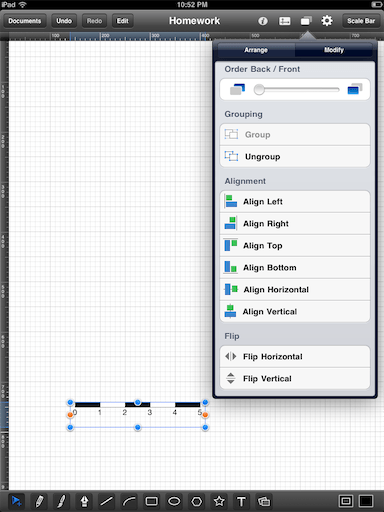The height and width of the screenshot is (512, 384).
Task: Tap bring to front icon
Action: click(x=355, y=89)
